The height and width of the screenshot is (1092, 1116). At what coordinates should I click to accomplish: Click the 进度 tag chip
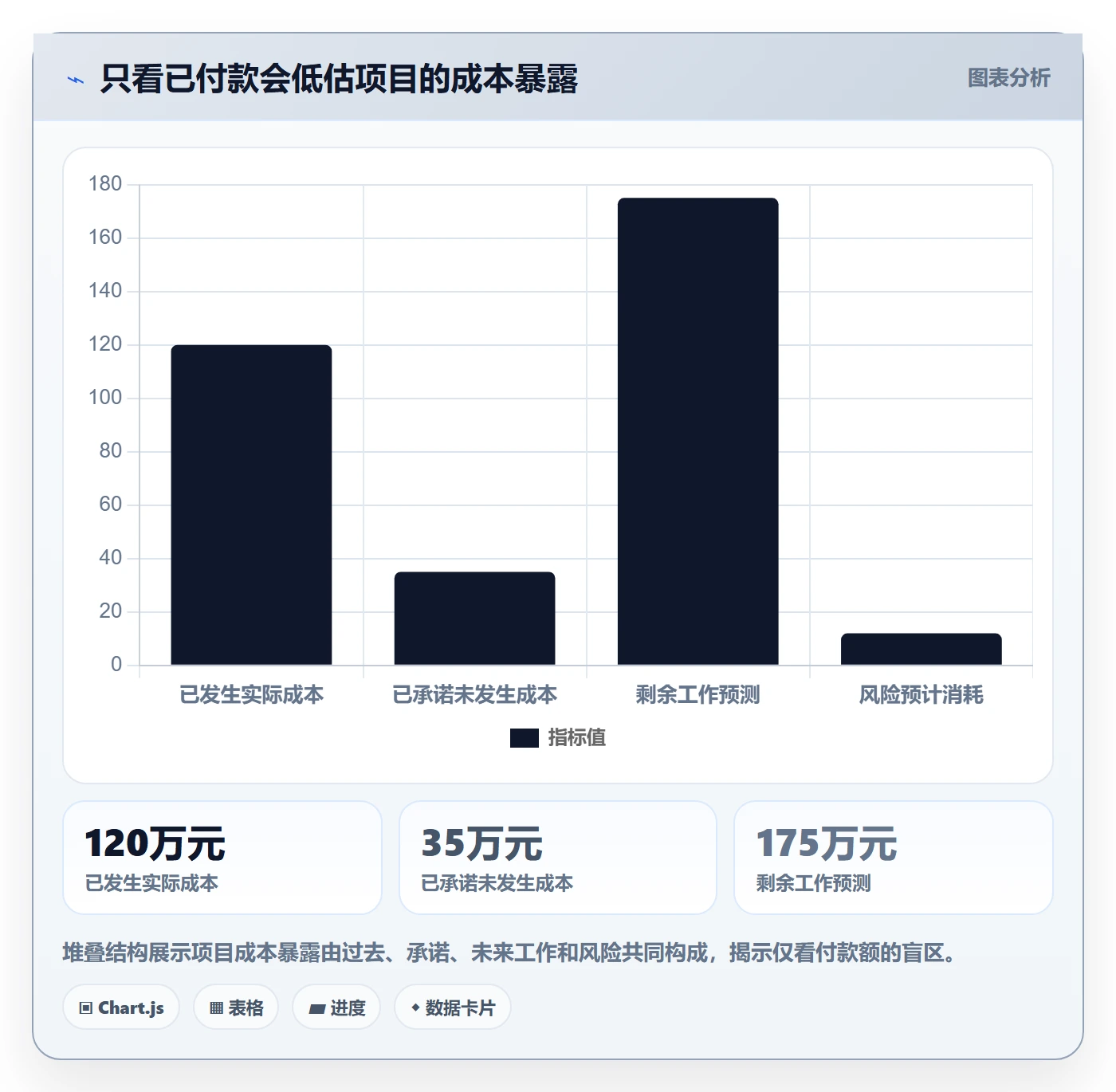(x=336, y=1008)
